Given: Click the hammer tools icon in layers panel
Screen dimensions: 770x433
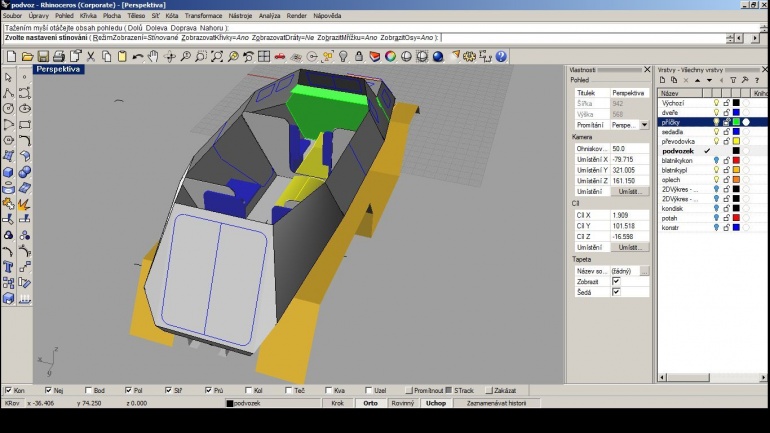Looking at the screenshot, I should (745, 80).
